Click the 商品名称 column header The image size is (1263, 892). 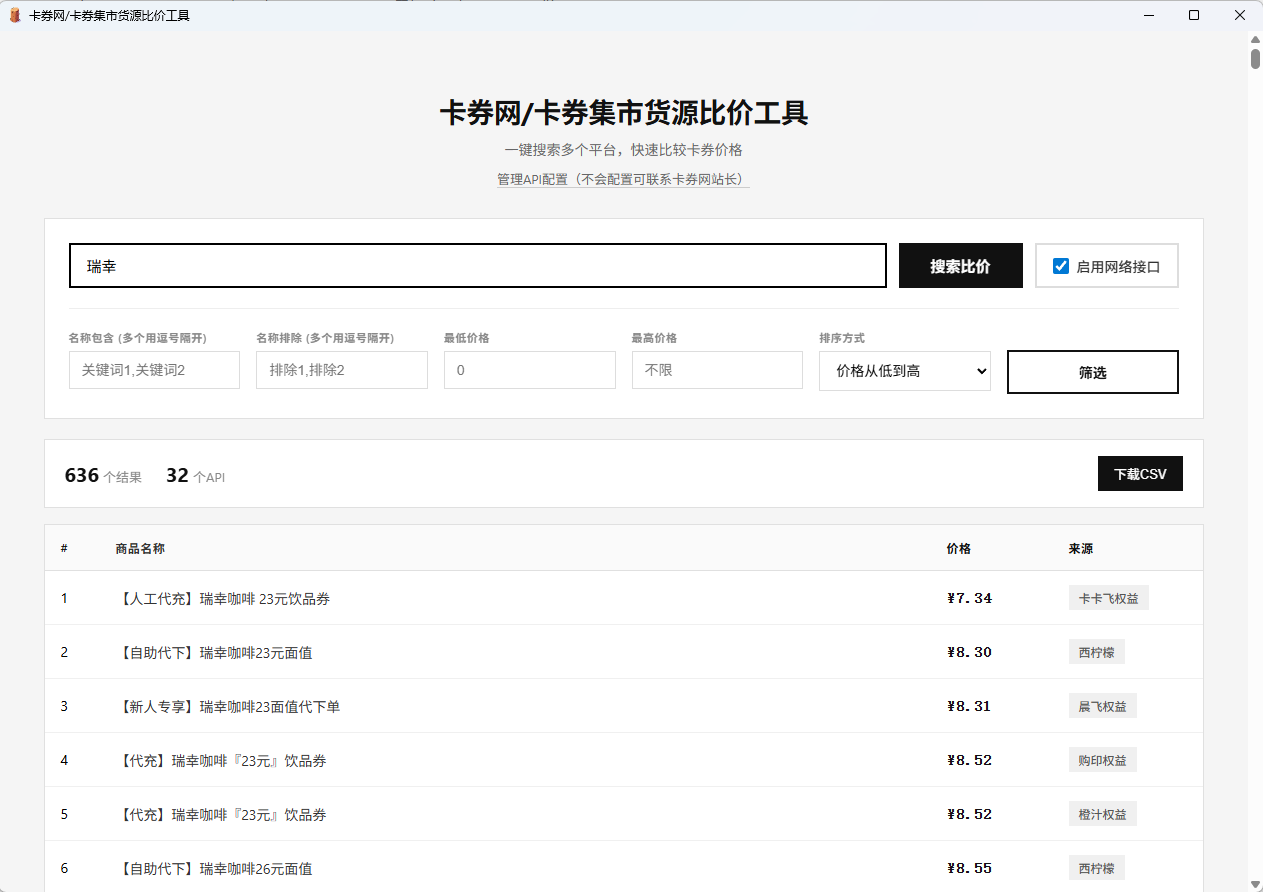click(138, 548)
